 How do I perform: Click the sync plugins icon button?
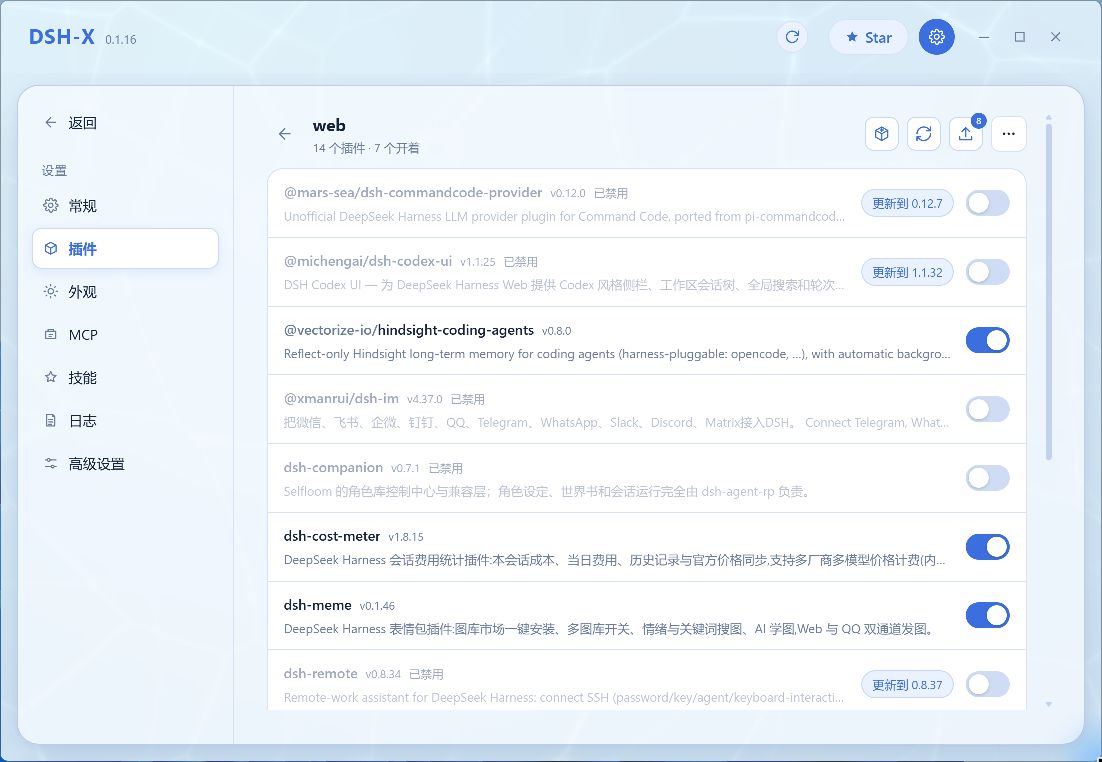tap(923, 134)
